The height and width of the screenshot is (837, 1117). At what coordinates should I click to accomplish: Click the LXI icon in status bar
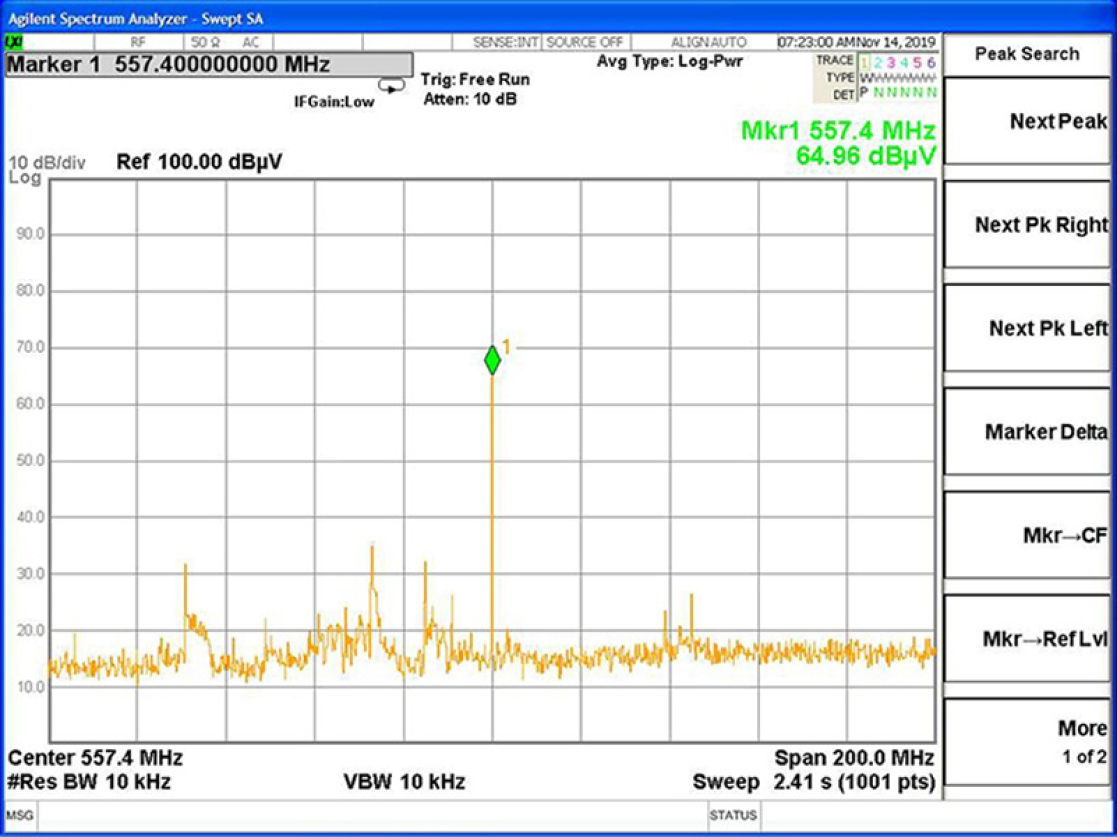point(14,42)
